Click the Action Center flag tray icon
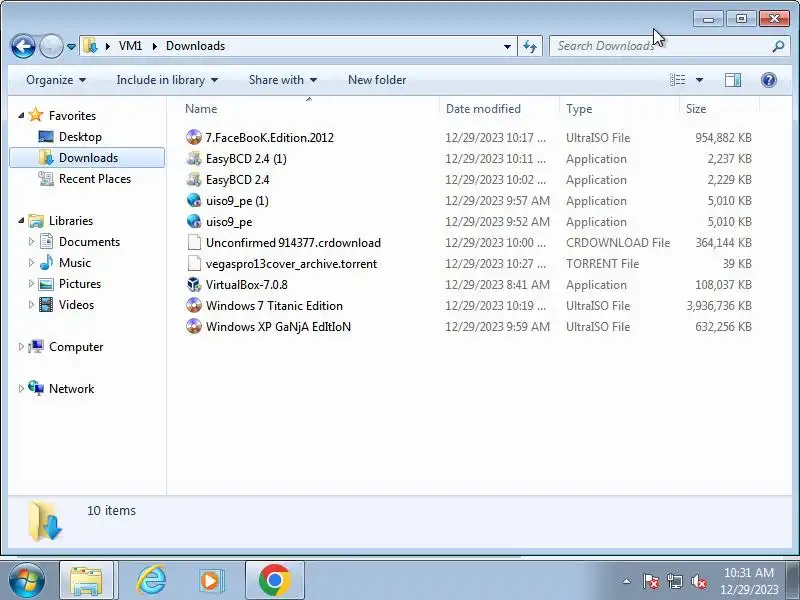 [x=651, y=581]
